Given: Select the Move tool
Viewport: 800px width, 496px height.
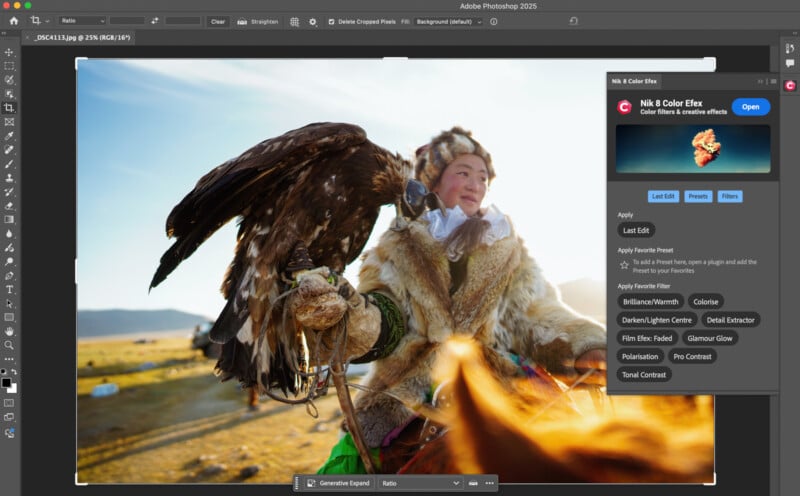Looking at the screenshot, I should point(9,51).
